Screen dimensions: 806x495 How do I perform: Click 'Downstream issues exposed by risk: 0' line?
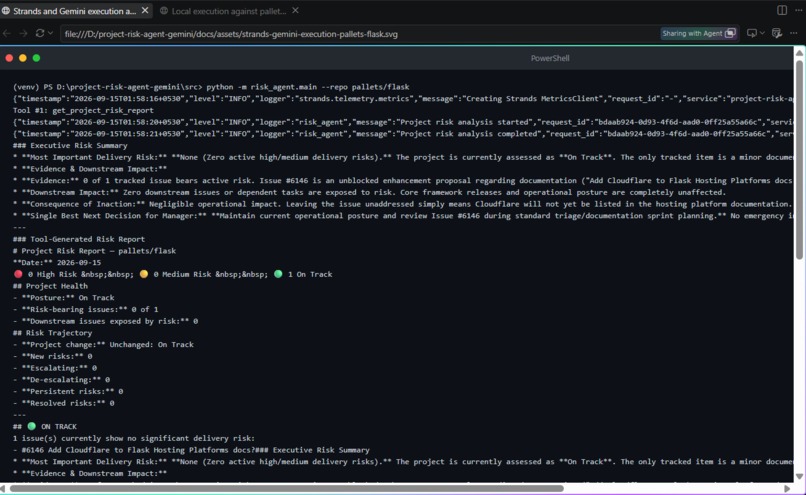(105, 321)
